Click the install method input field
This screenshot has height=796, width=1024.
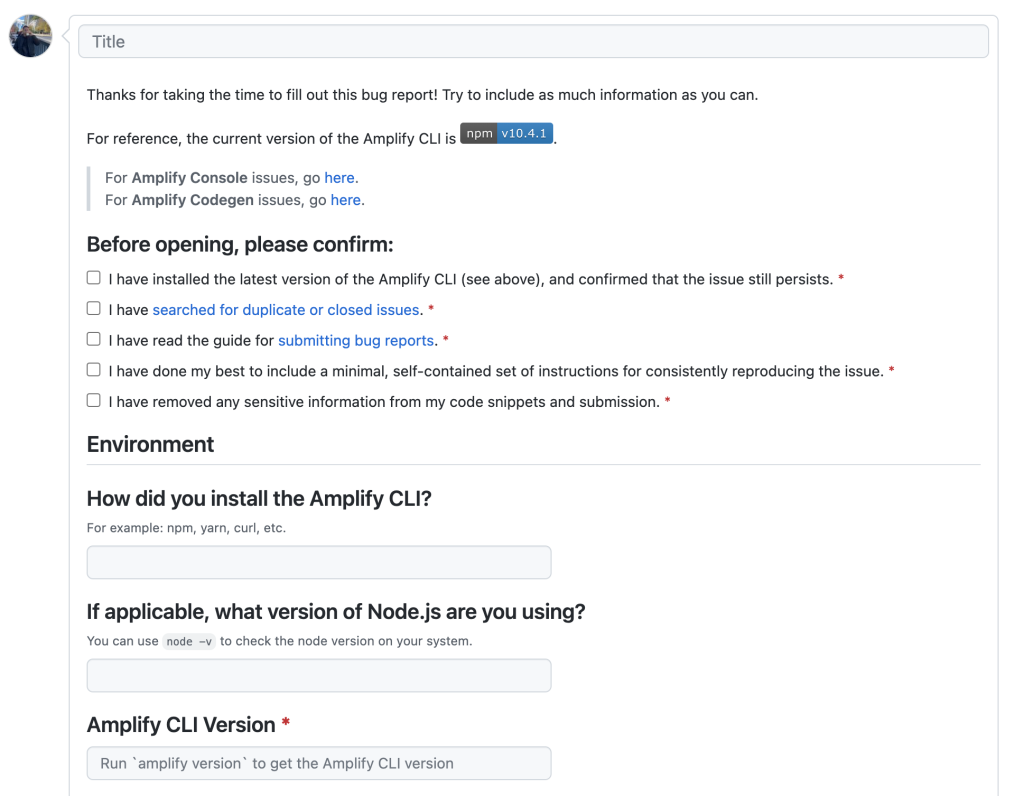click(318, 562)
